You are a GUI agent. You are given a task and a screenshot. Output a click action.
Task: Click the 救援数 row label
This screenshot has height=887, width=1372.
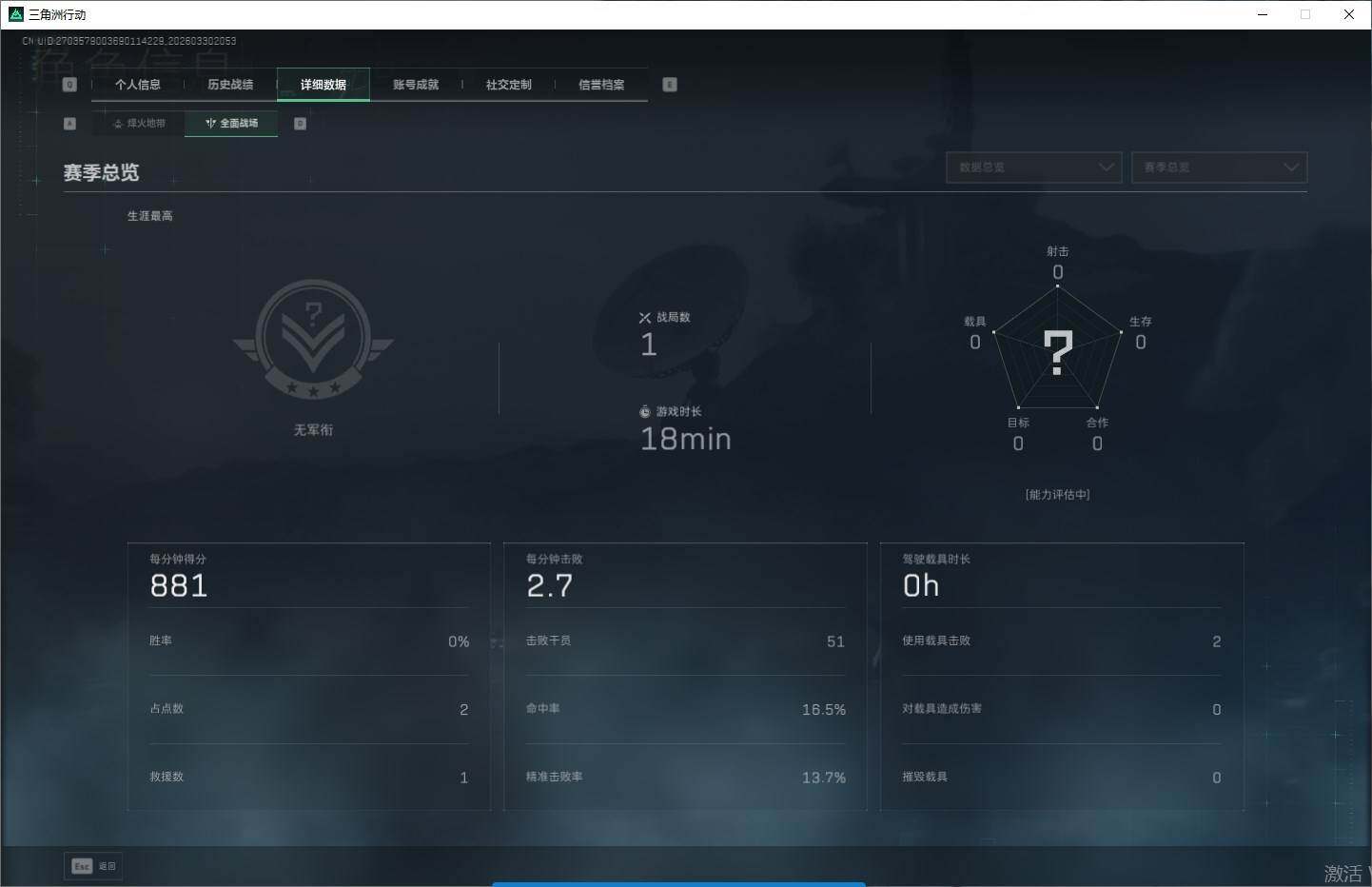pyautogui.click(x=167, y=778)
